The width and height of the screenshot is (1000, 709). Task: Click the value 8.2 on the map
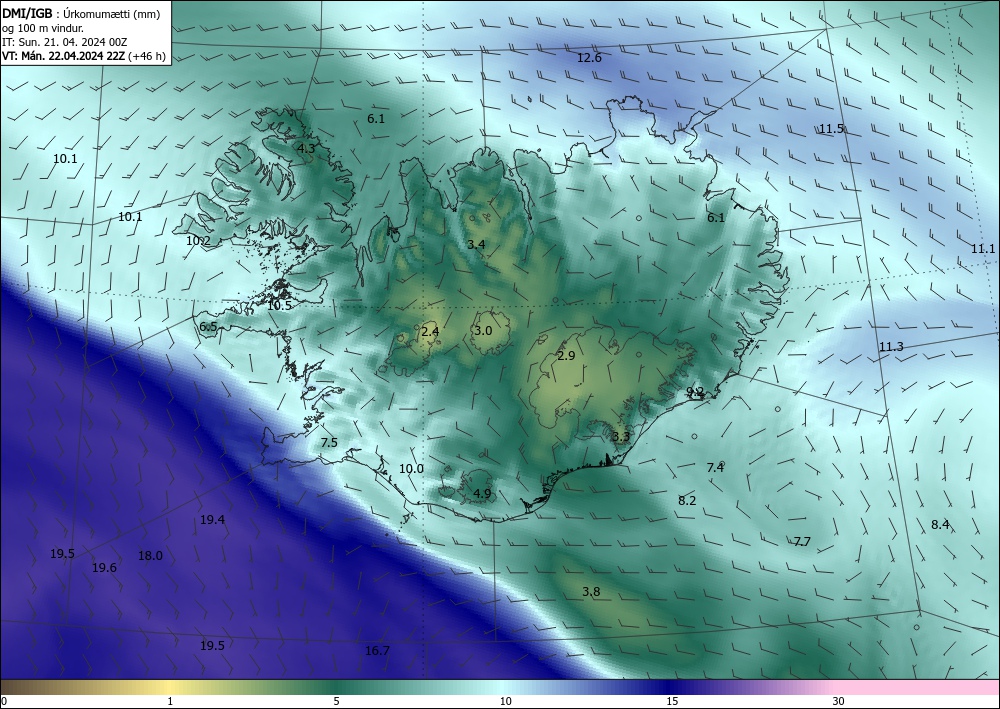pyautogui.click(x=687, y=501)
